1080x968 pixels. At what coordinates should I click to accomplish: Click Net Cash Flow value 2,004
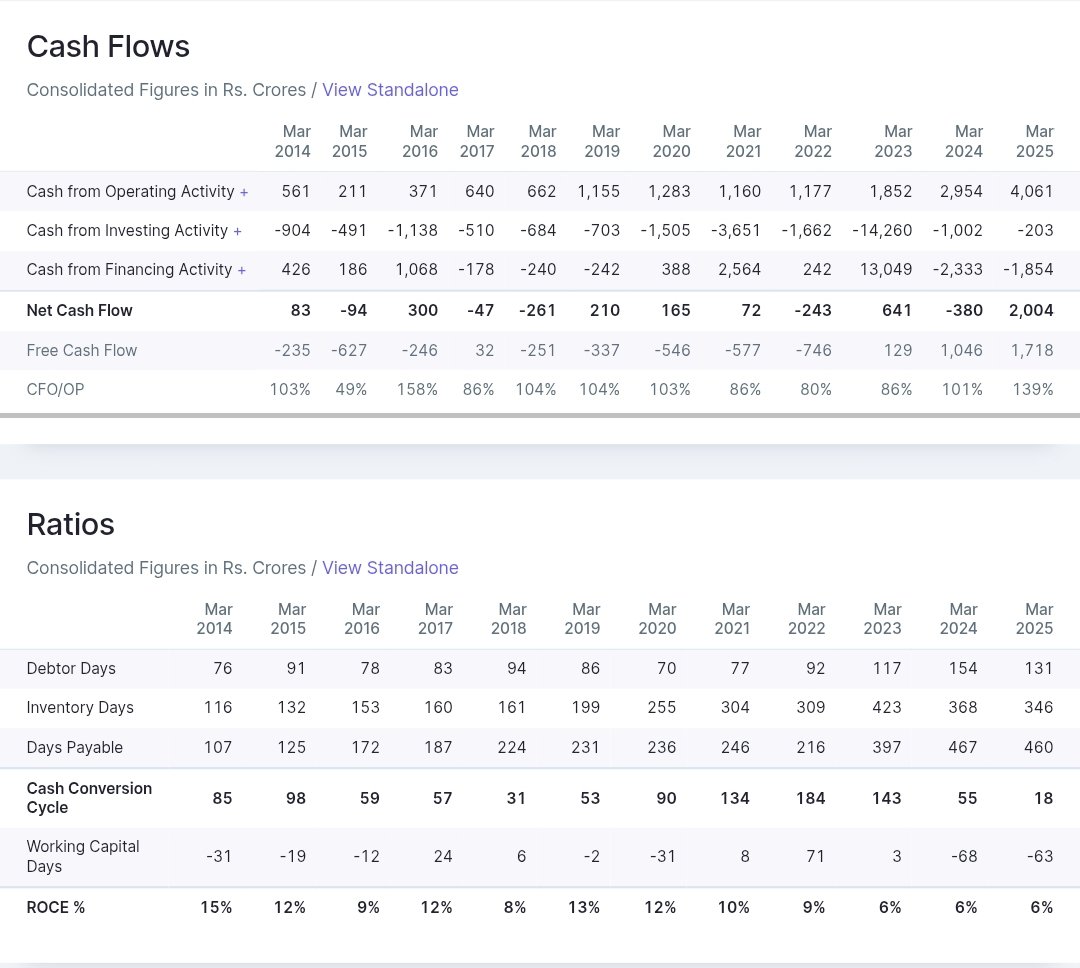pyautogui.click(x=1031, y=311)
